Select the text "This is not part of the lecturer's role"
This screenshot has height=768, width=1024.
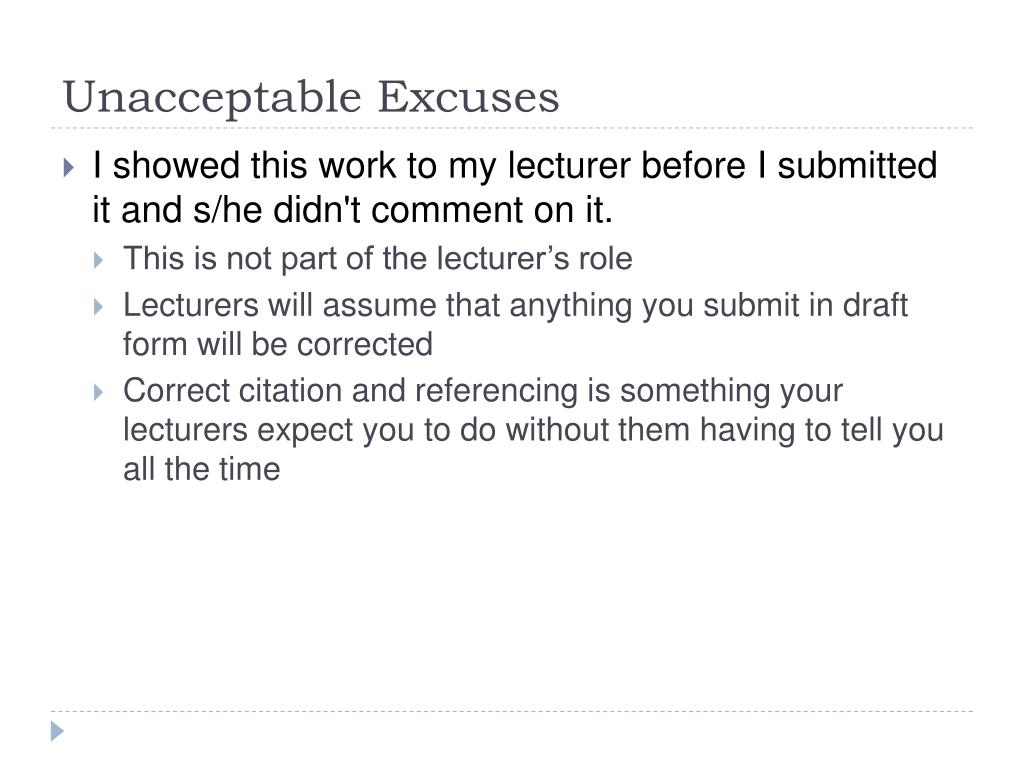pyautogui.click(x=377, y=259)
